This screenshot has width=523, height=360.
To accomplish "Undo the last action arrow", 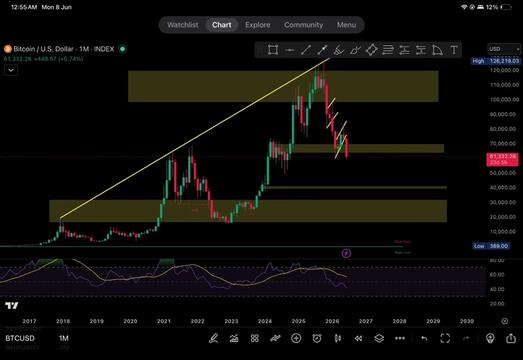I will [x=424, y=338].
